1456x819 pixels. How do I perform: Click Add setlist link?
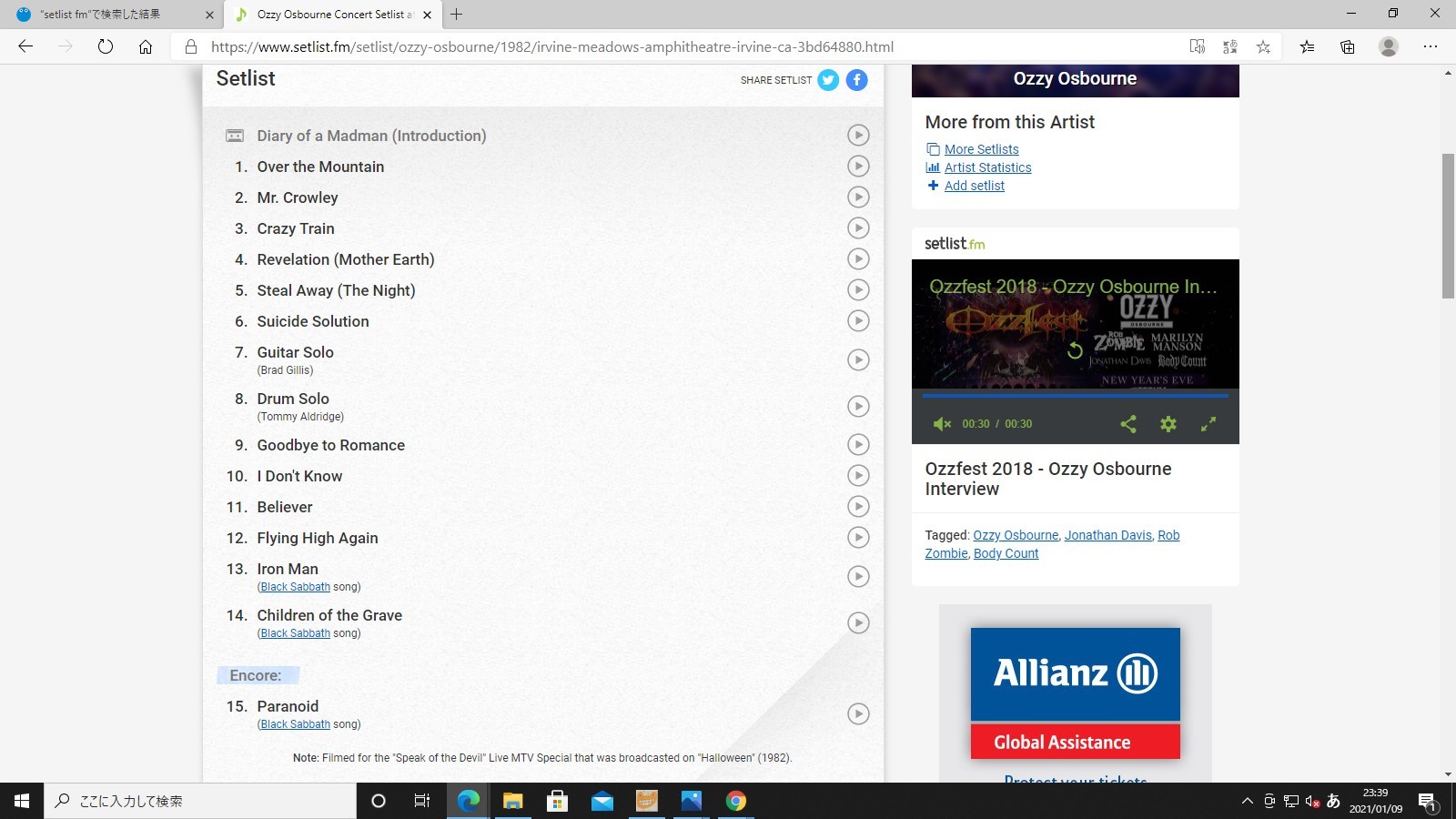975,186
